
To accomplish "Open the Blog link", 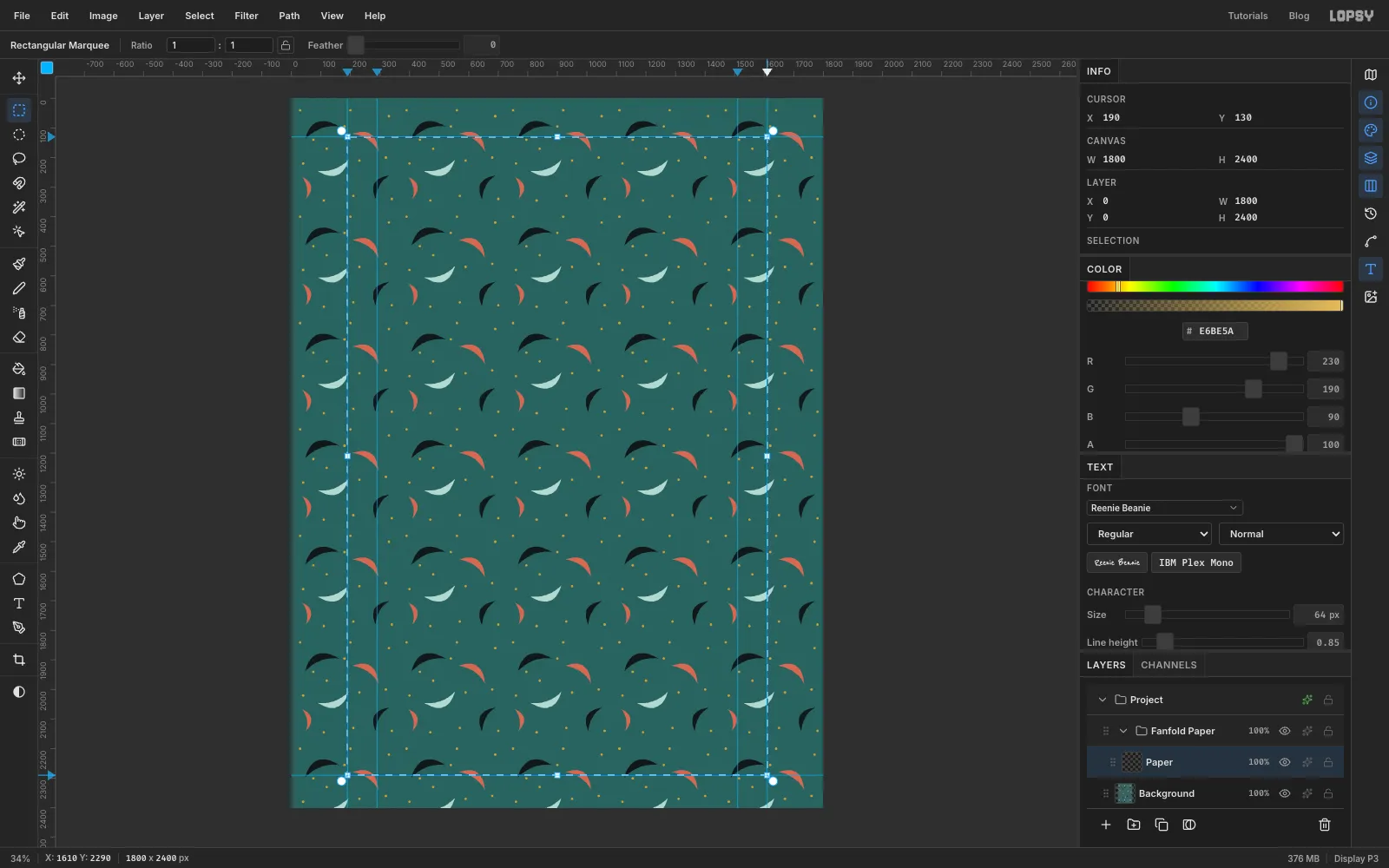I will [x=1299, y=16].
